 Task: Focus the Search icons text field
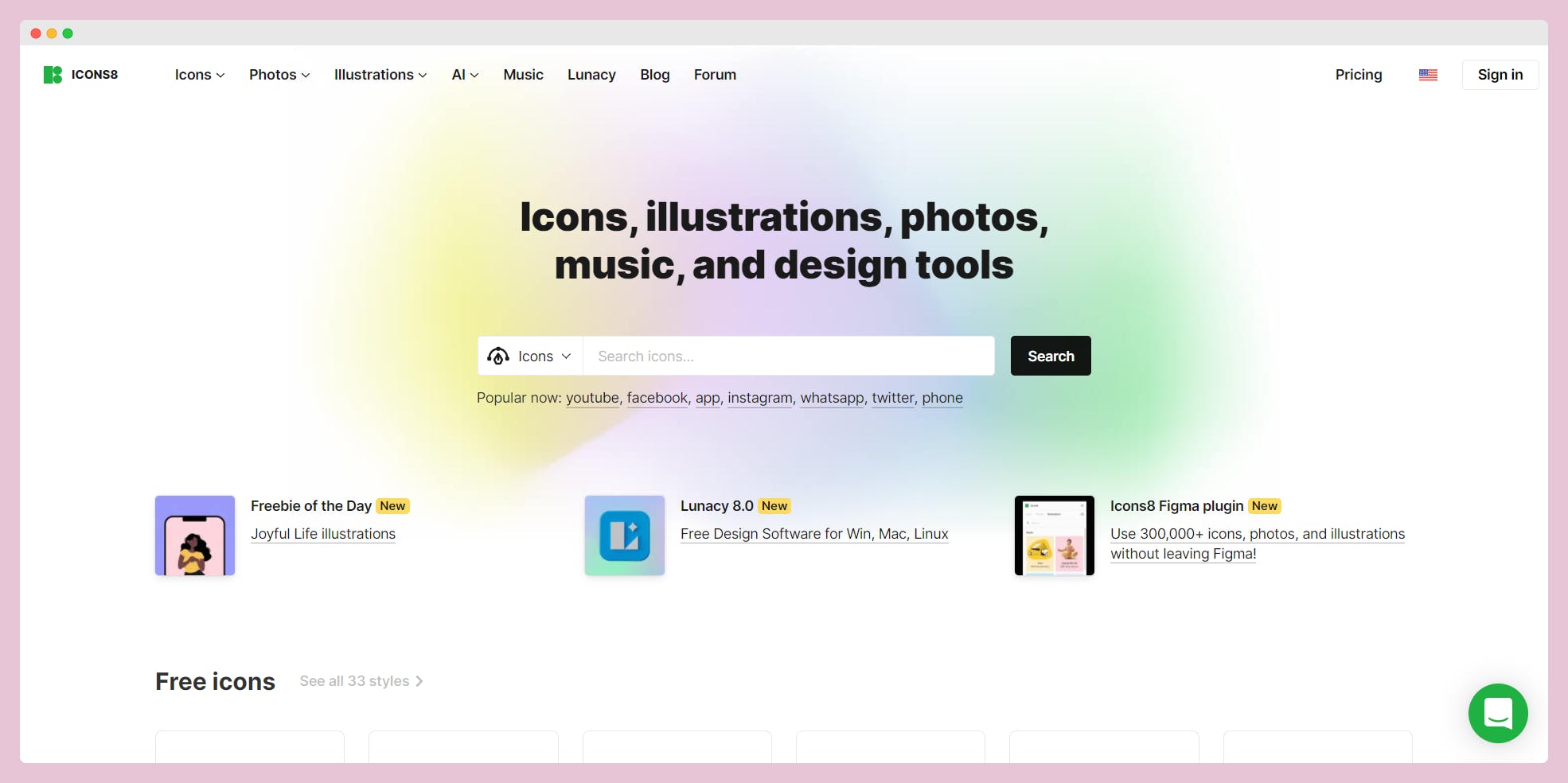[x=789, y=356]
